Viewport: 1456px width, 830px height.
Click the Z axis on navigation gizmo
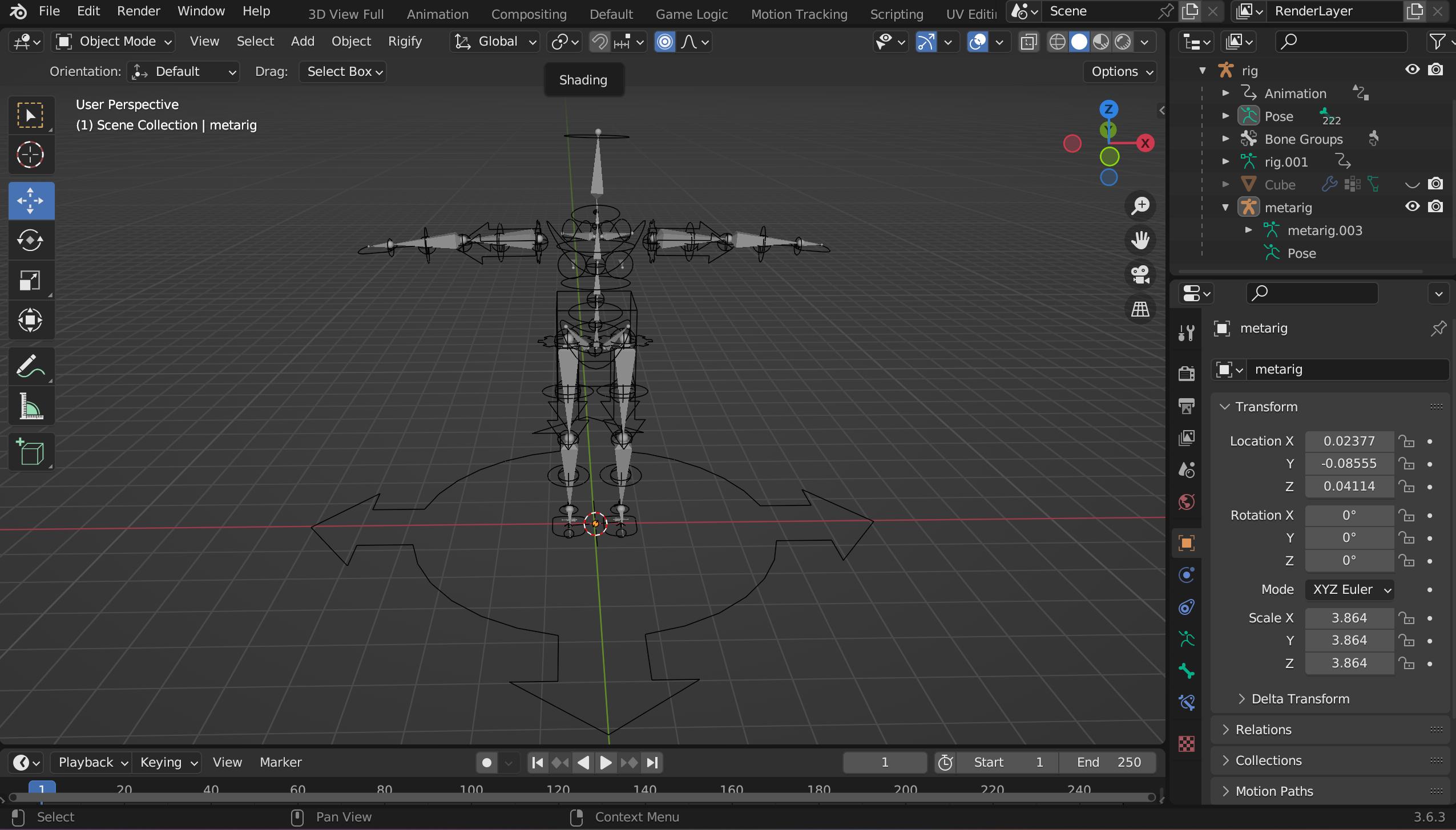click(x=1108, y=109)
